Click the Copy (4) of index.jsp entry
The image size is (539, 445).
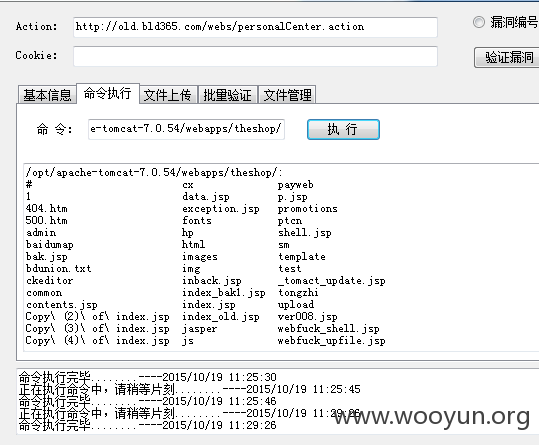[97, 341]
